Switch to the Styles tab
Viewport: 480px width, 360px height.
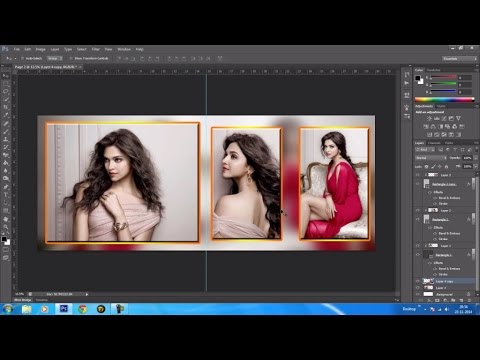(x=441, y=106)
